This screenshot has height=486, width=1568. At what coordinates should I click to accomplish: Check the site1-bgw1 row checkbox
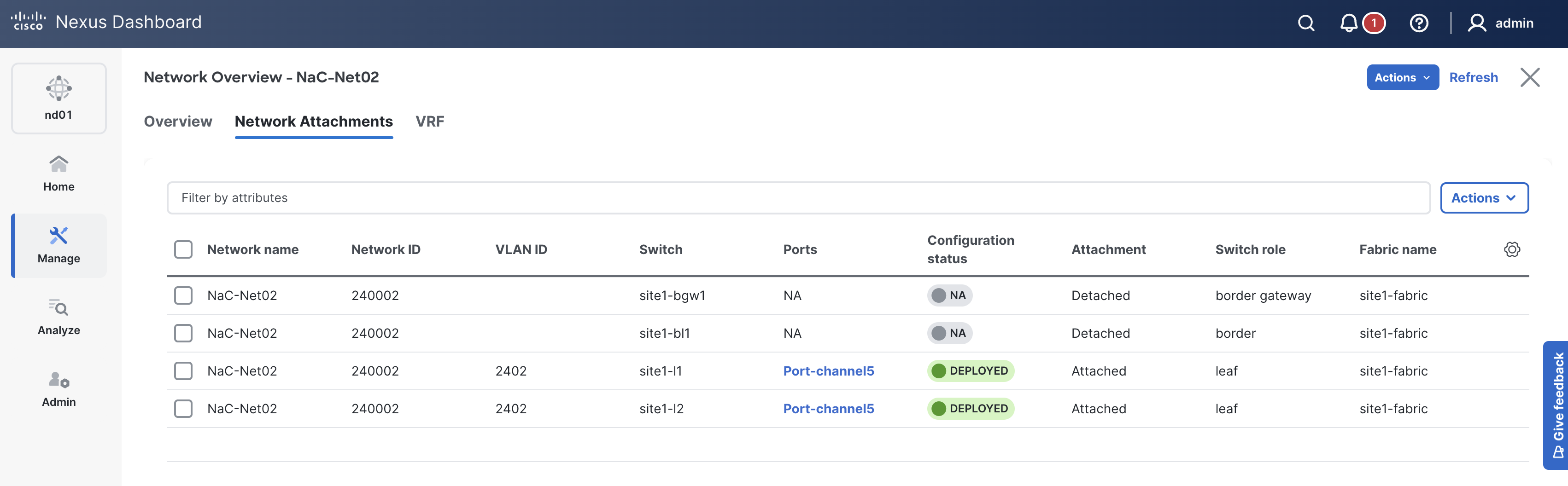tap(183, 295)
